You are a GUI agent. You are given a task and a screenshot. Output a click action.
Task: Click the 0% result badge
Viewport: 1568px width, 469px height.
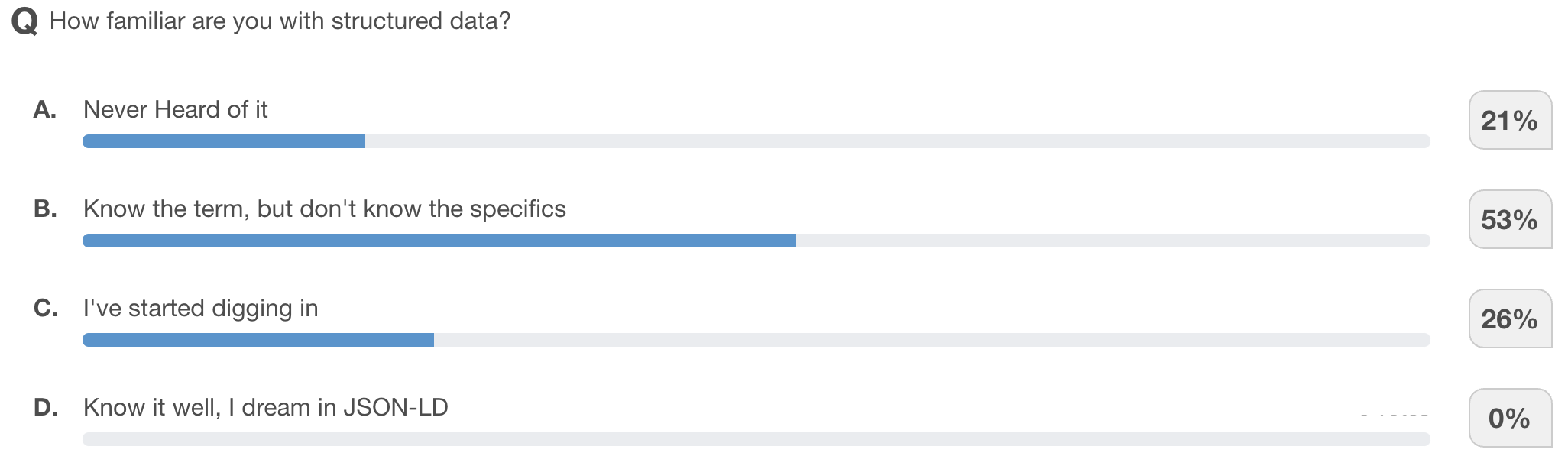[1509, 419]
